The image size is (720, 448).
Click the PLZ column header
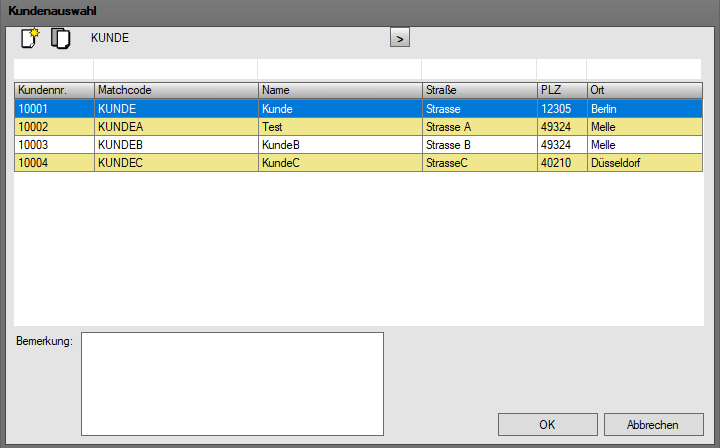pos(560,90)
